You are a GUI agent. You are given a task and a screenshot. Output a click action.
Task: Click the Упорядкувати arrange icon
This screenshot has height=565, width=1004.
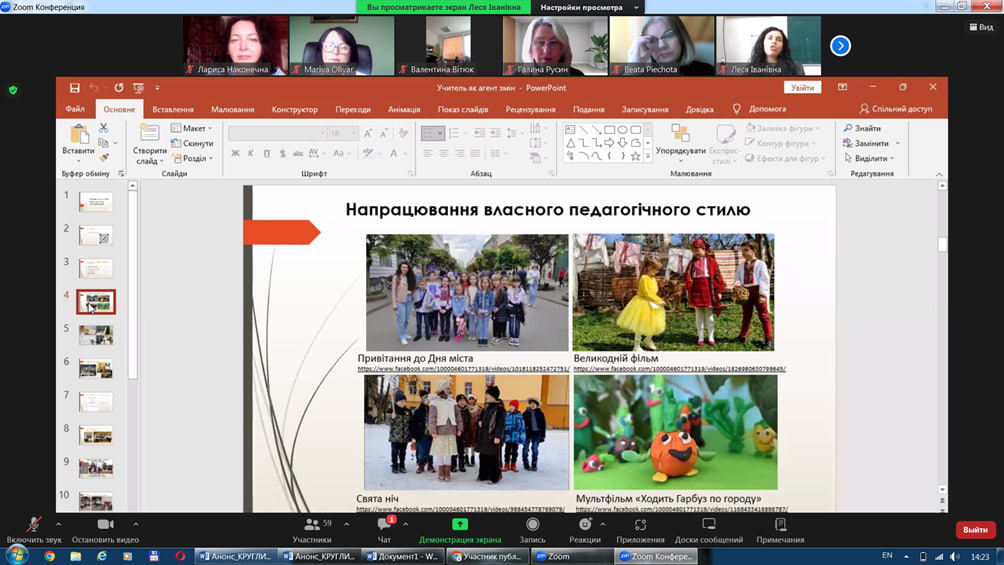coord(680,136)
